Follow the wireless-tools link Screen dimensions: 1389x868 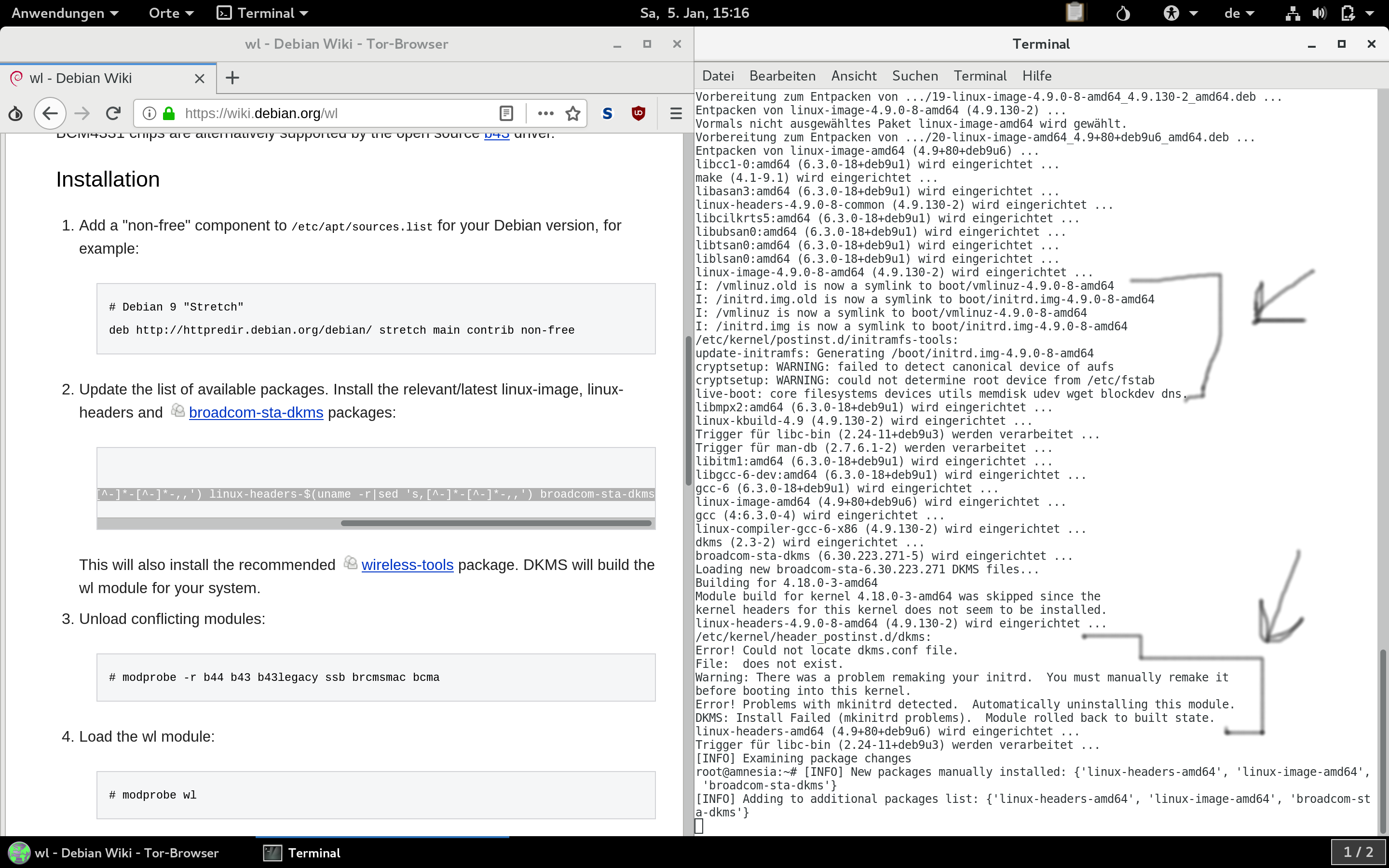click(407, 565)
